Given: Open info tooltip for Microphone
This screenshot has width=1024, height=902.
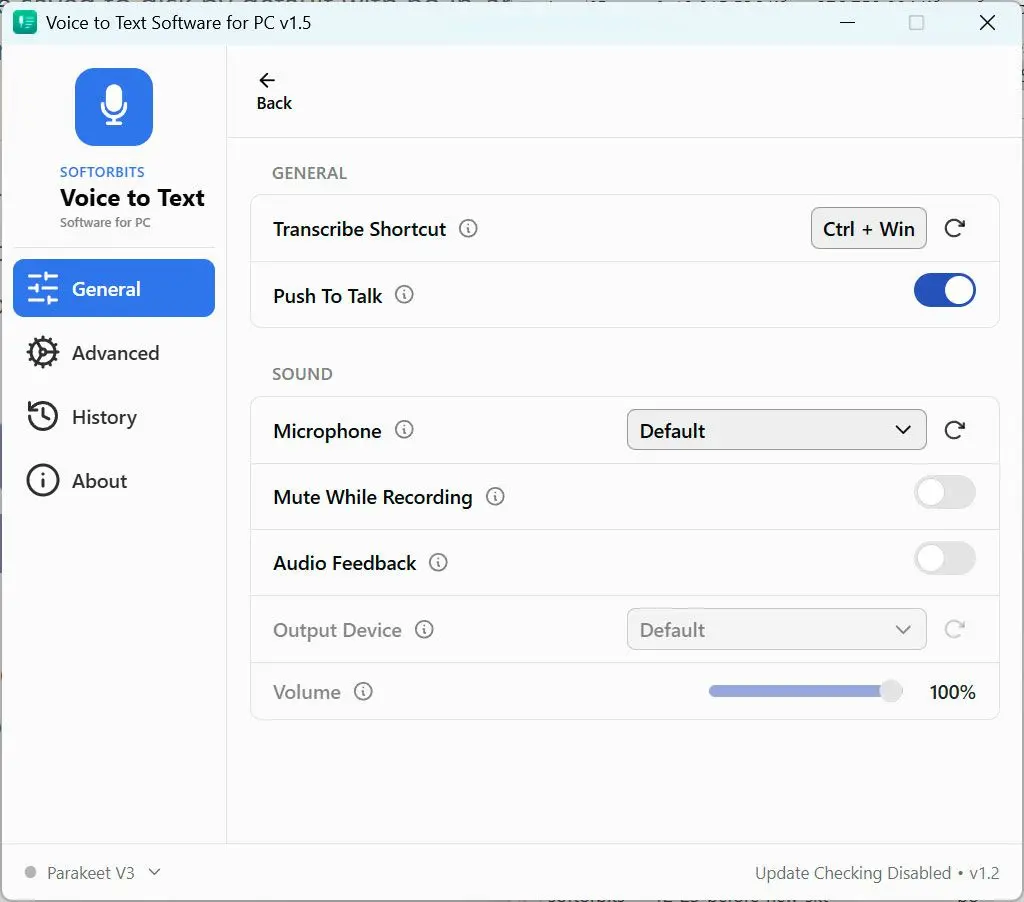Looking at the screenshot, I should (404, 430).
